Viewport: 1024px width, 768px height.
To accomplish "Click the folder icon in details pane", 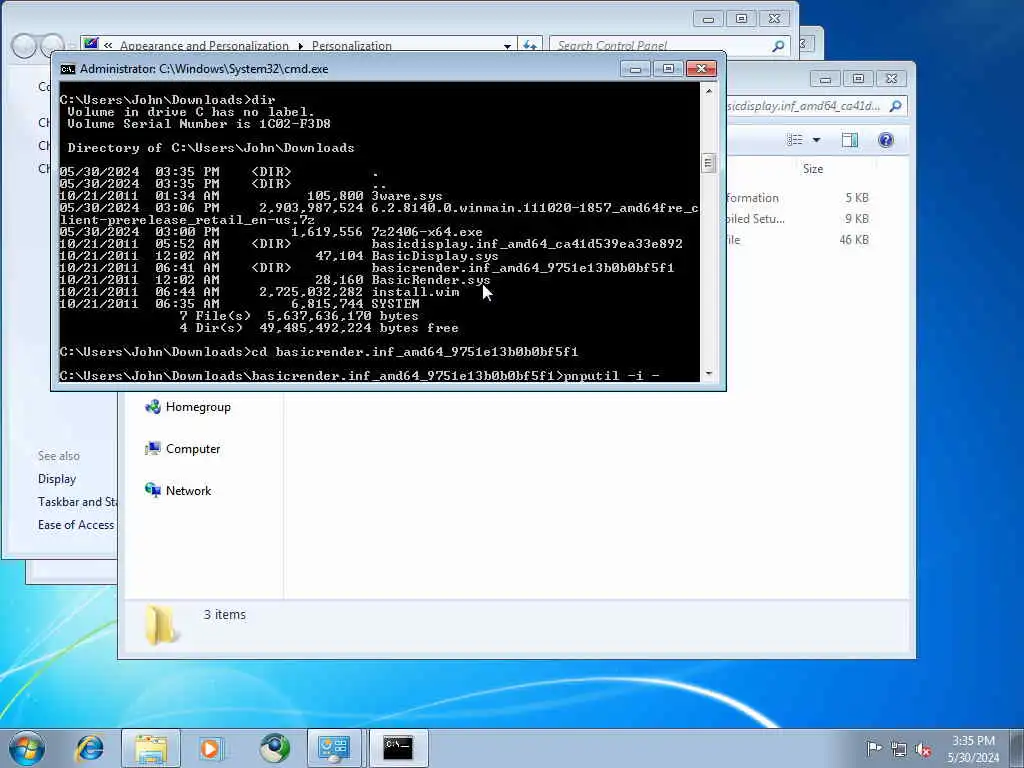I will [x=161, y=626].
